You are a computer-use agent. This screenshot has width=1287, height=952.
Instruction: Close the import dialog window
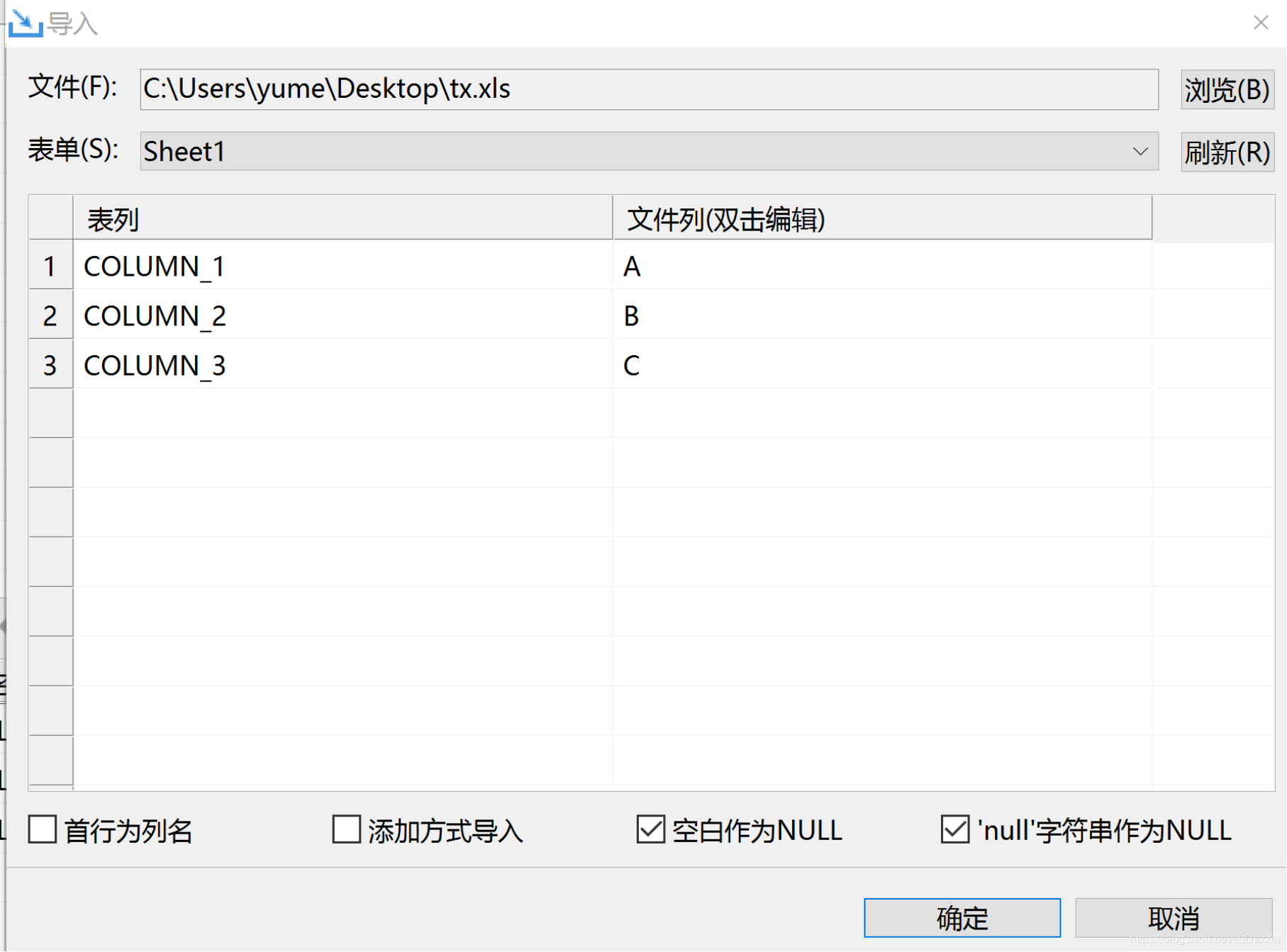pyautogui.click(x=1260, y=23)
